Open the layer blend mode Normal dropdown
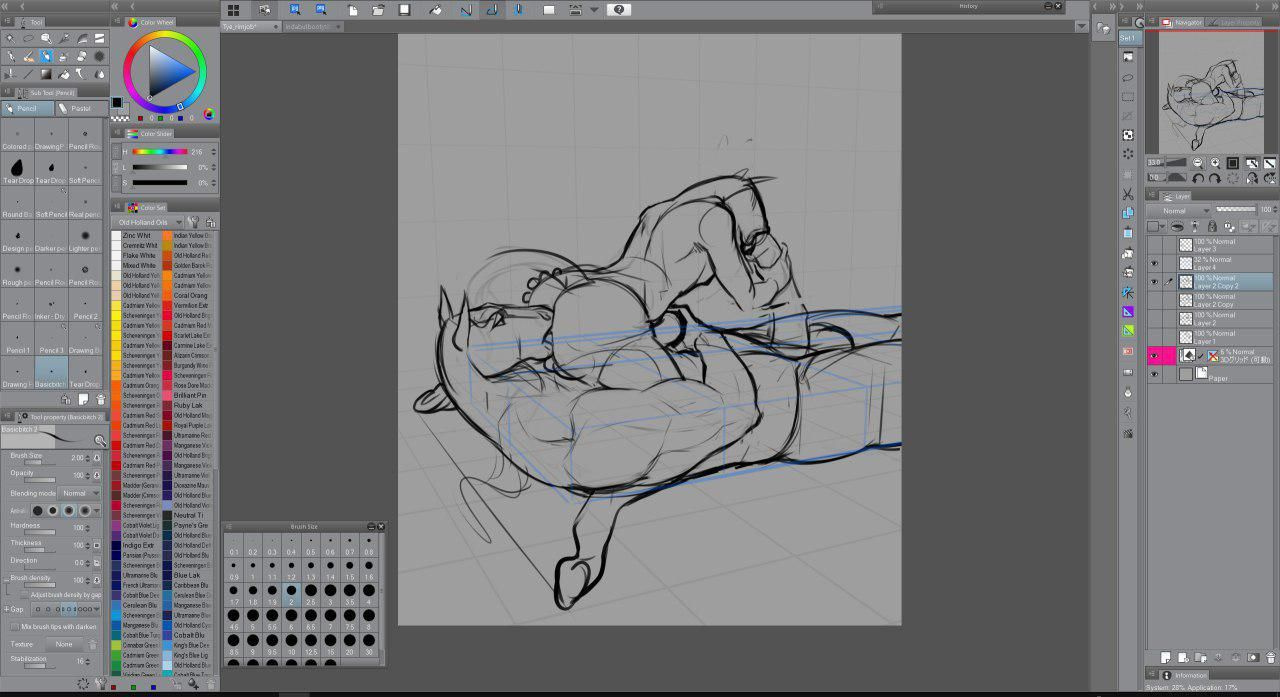1280x697 pixels. [1179, 211]
